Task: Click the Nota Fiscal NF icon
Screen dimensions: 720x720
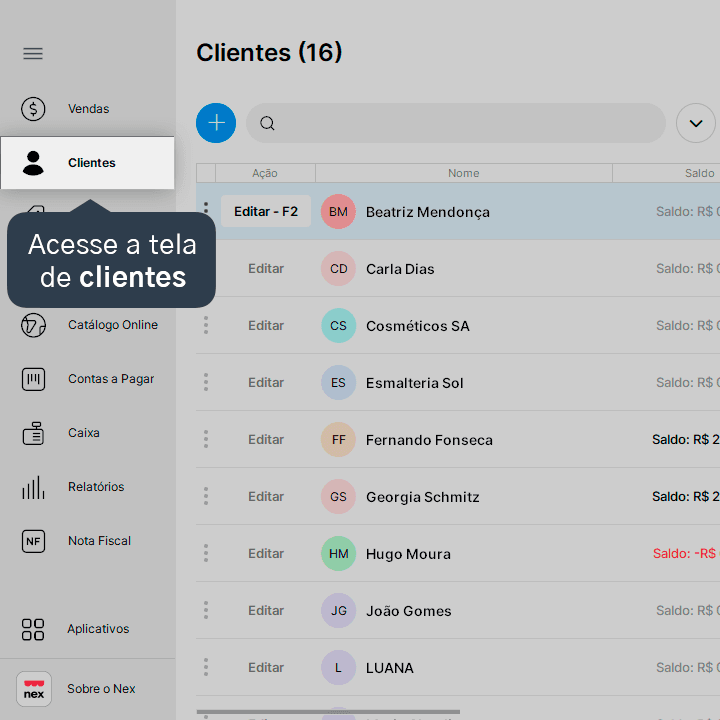Action: [x=33, y=541]
